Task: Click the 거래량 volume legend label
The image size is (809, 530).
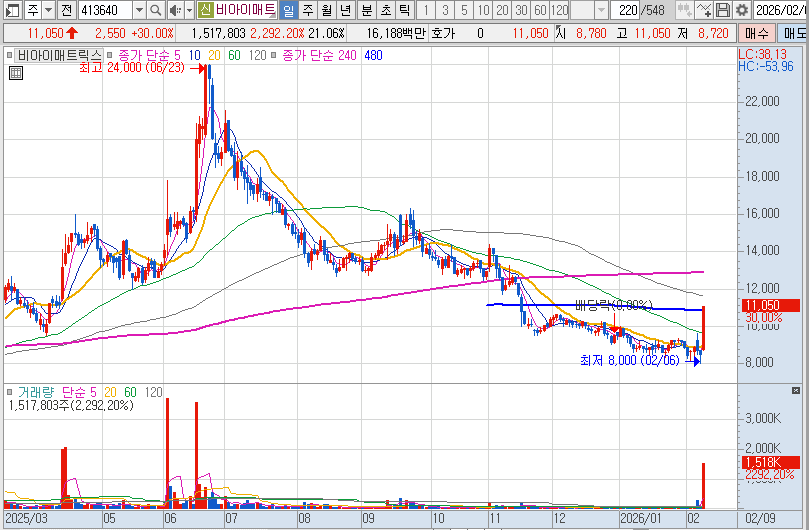Action: (x=36, y=392)
